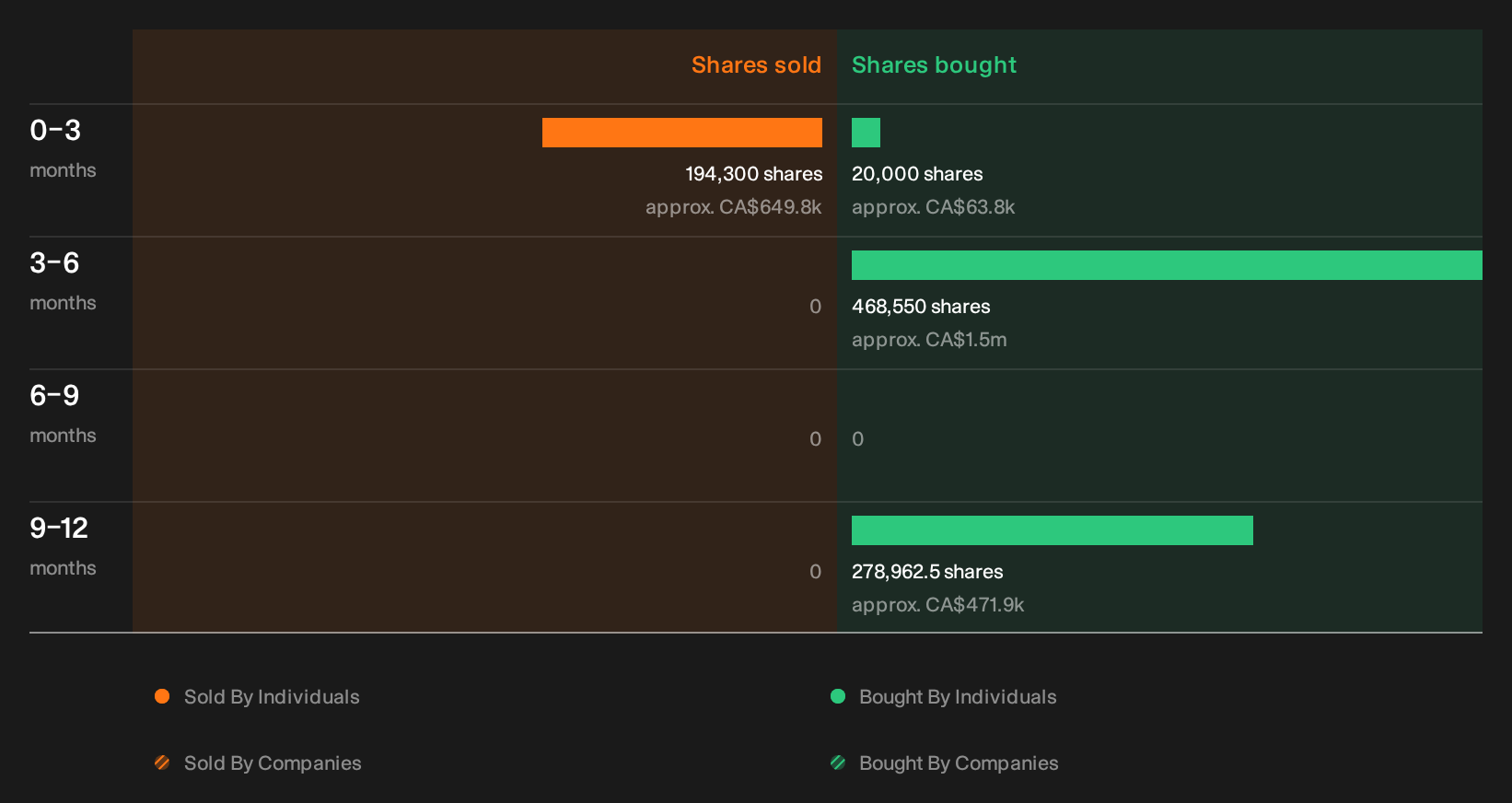Viewport: 1512px width, 803px height.
Task: Click the '278,962.5 shares' value
Action: 927,572
